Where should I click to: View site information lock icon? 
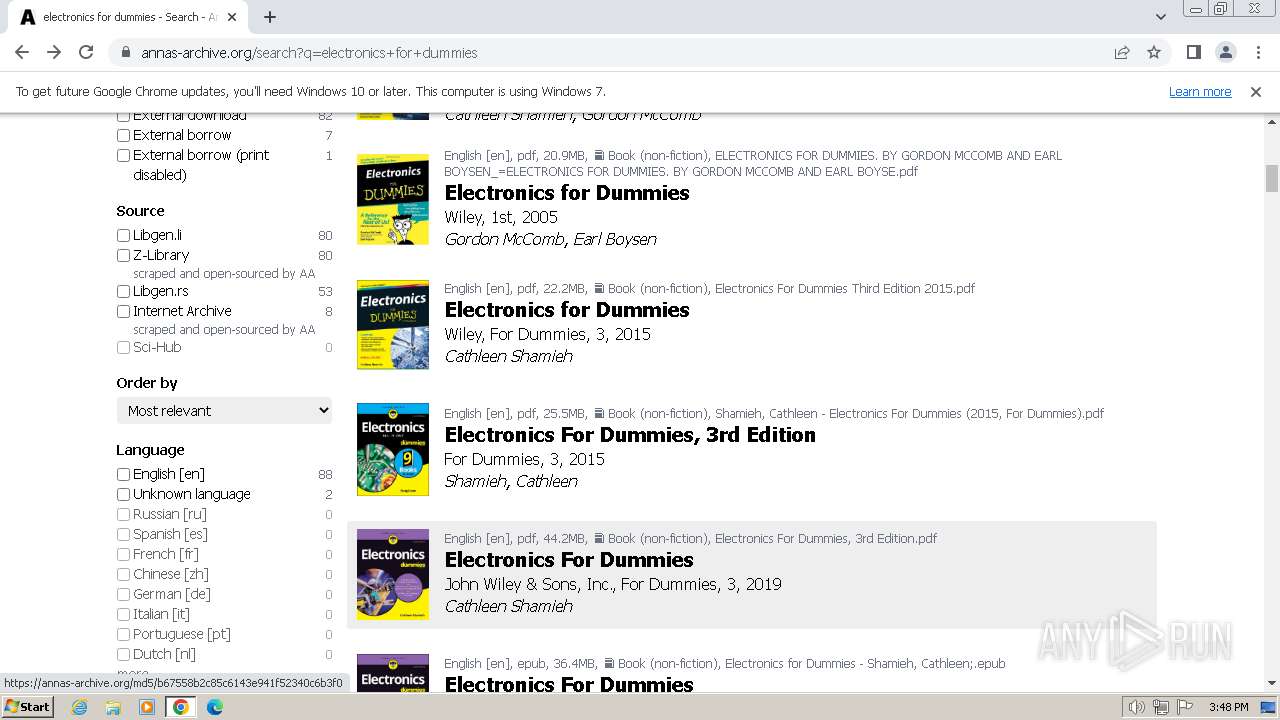pos(125,52)
